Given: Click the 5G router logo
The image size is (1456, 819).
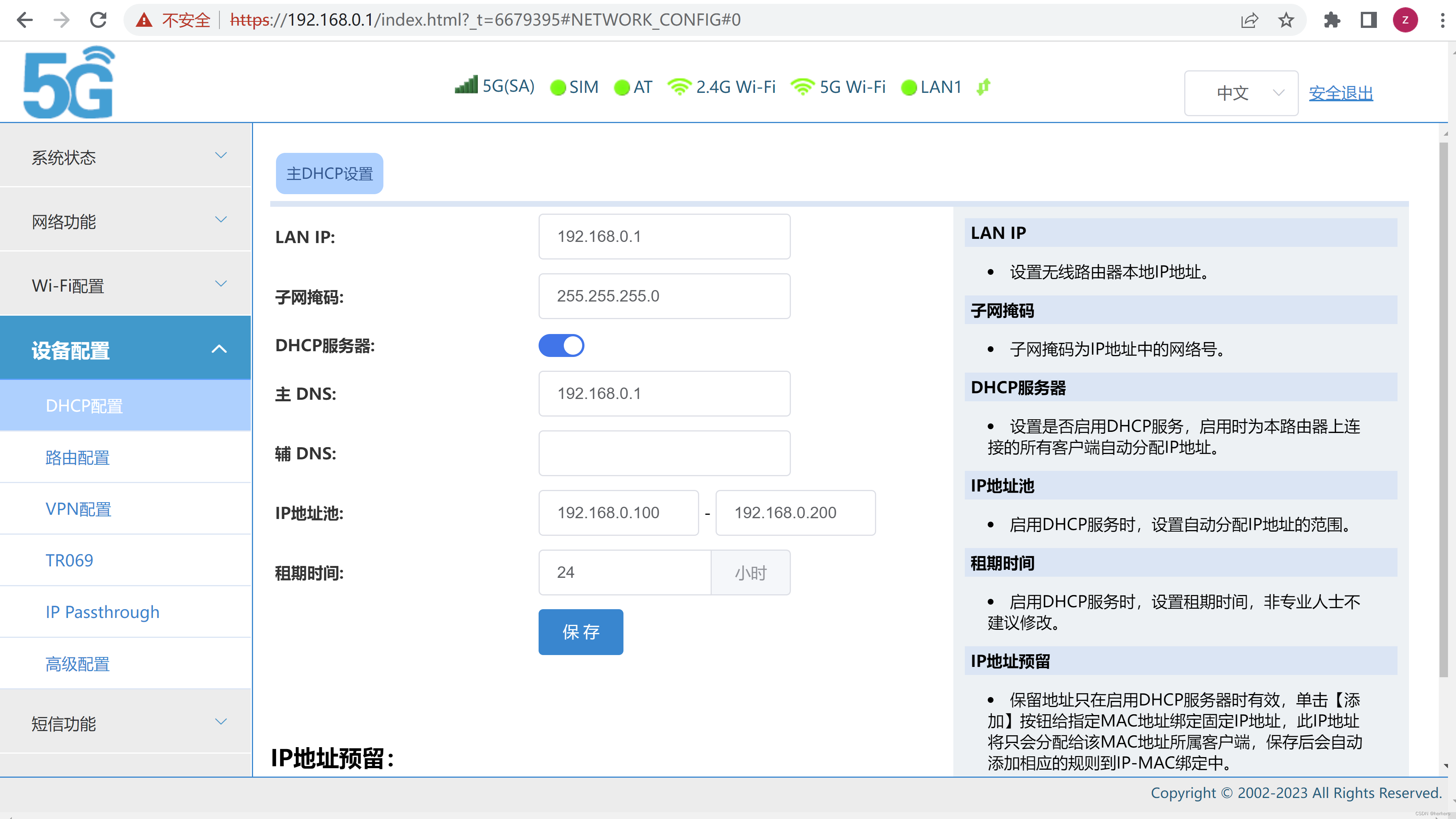Looking at the screenshot, I should point(68,83).
